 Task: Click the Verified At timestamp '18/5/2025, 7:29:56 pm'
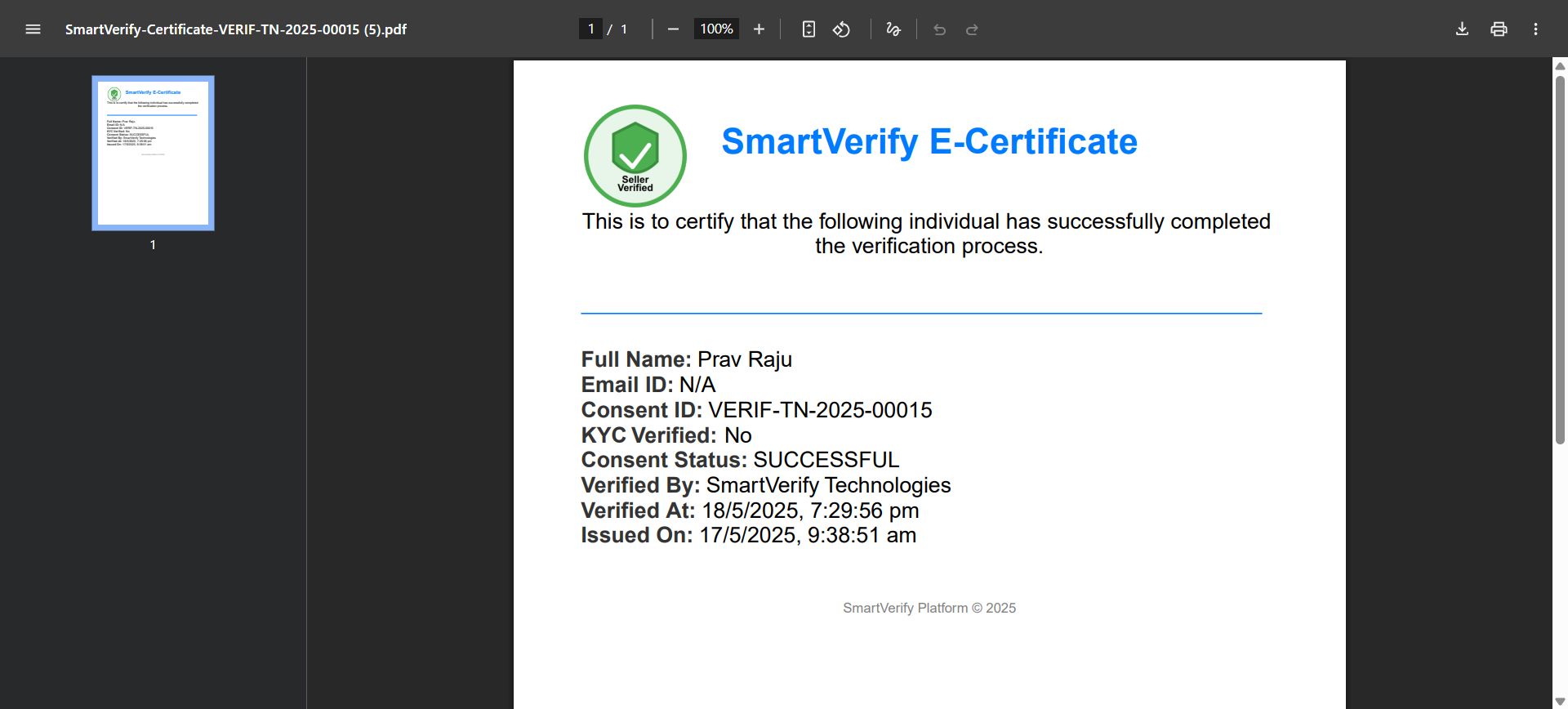810,511
